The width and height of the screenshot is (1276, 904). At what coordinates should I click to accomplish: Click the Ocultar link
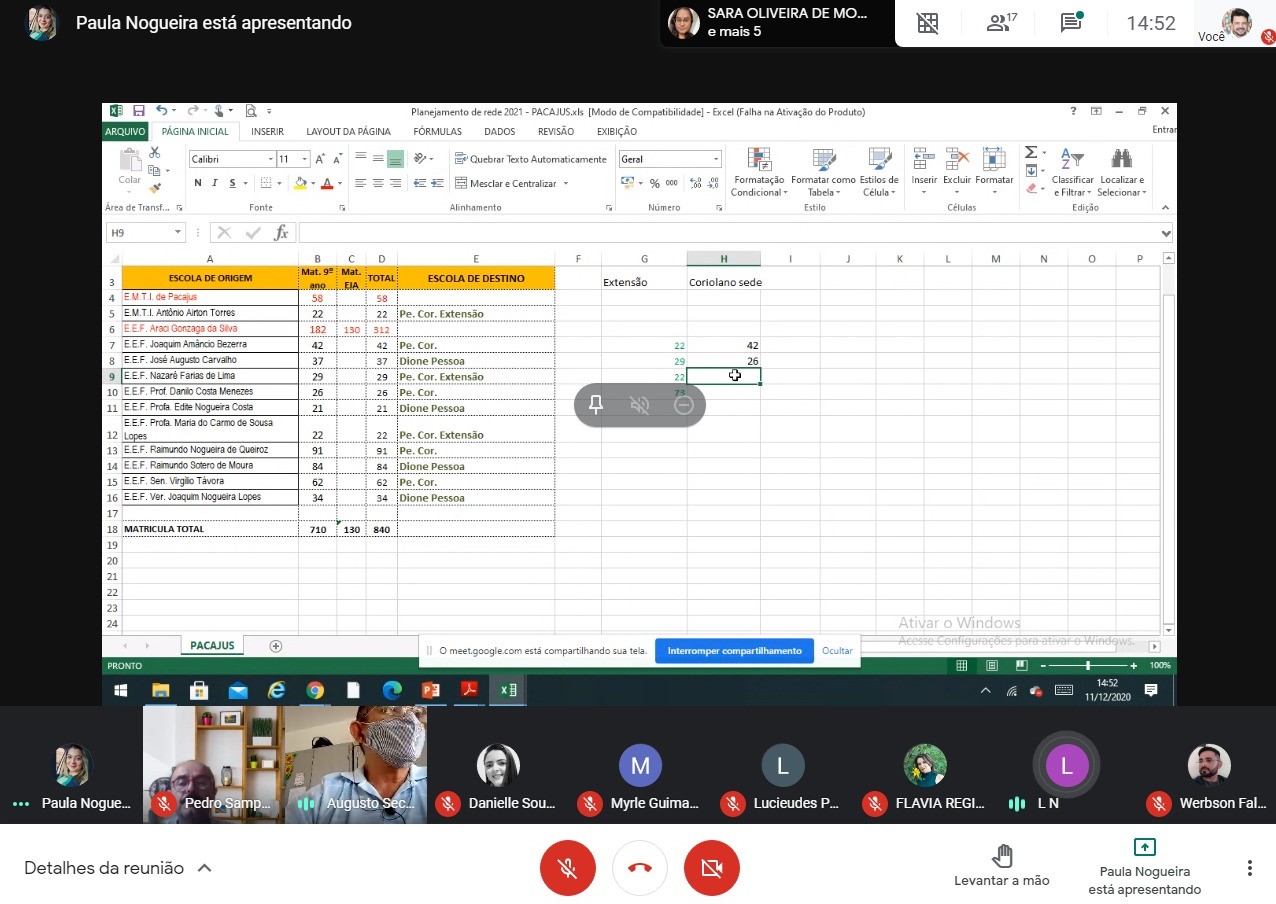coord(837,651)
